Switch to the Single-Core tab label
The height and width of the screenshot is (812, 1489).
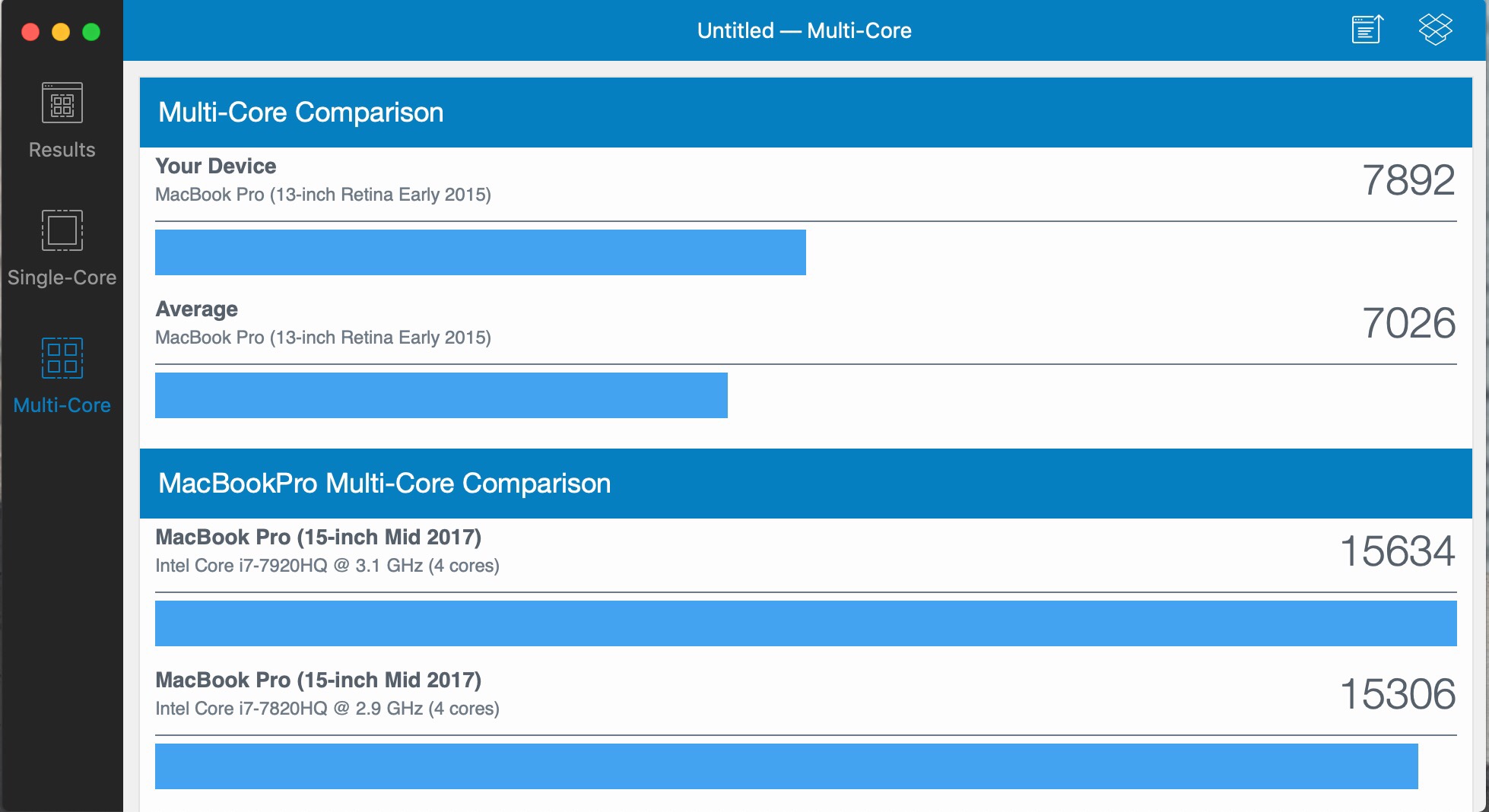coord(62,278)
